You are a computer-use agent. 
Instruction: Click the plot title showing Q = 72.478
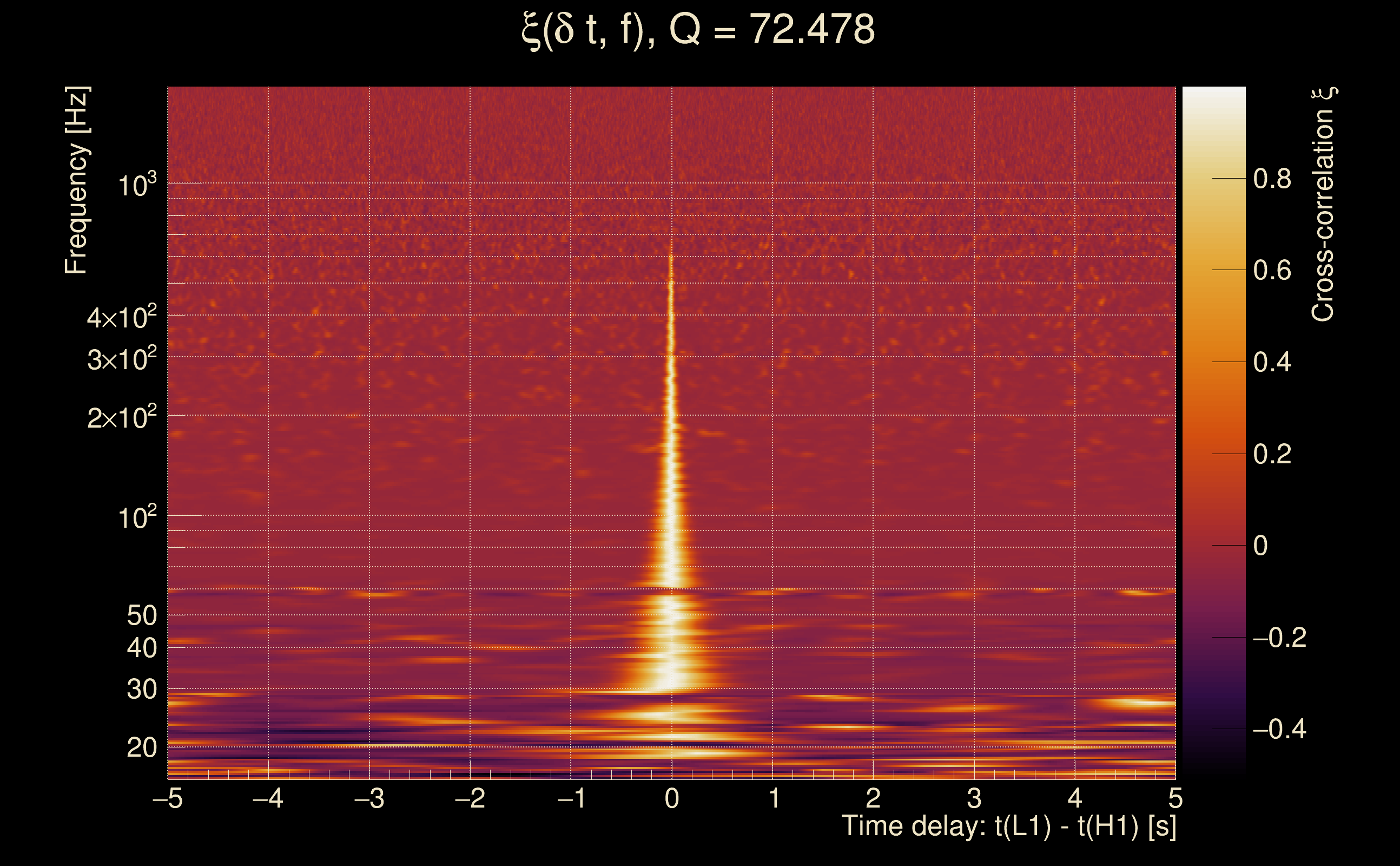[x=698, y=30]
